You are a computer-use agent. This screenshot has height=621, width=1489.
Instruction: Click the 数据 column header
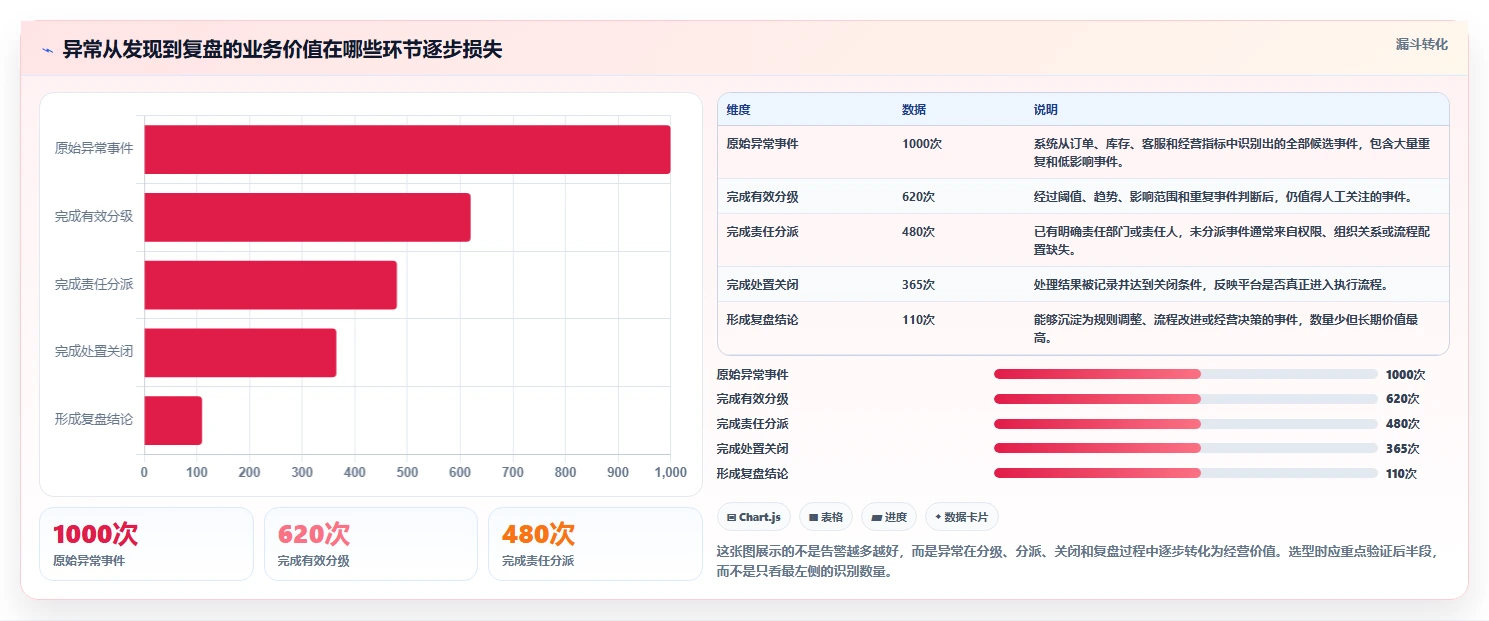click(x=914, y=110)
